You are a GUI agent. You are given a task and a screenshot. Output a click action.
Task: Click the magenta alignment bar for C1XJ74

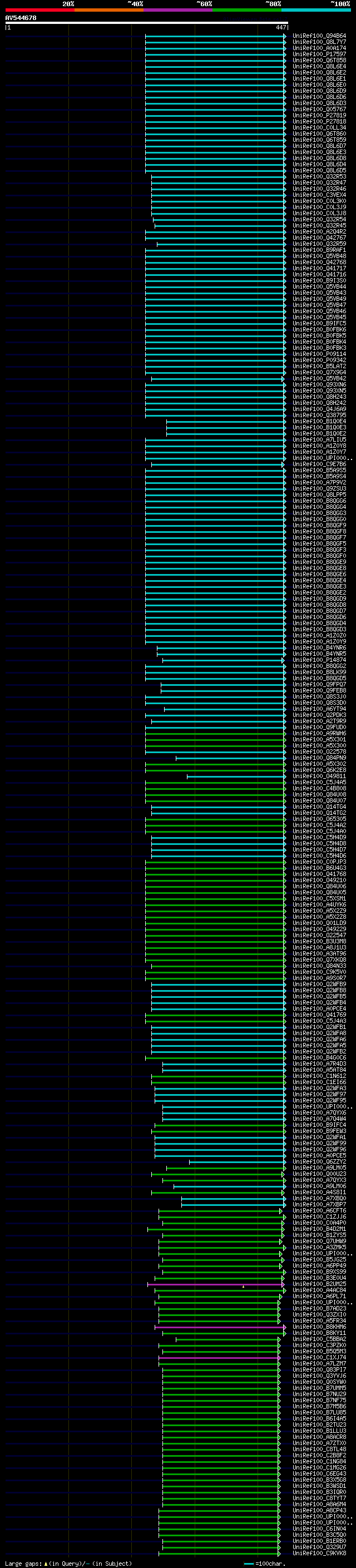(220, 1358)
